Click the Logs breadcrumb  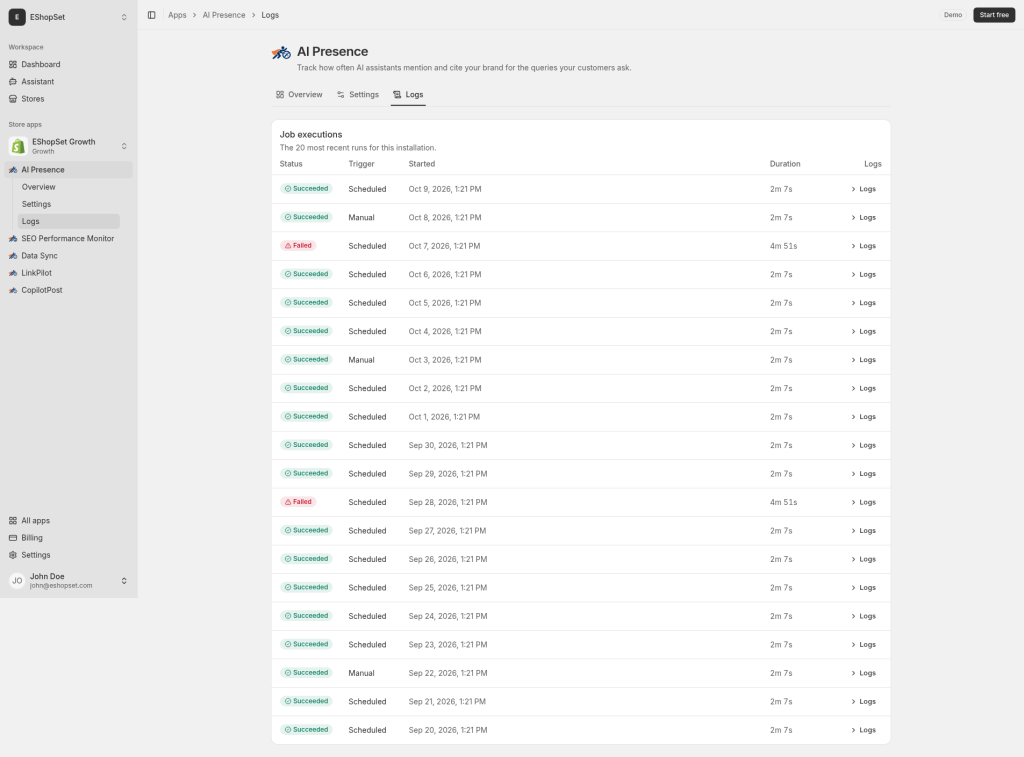click(270, 15)
